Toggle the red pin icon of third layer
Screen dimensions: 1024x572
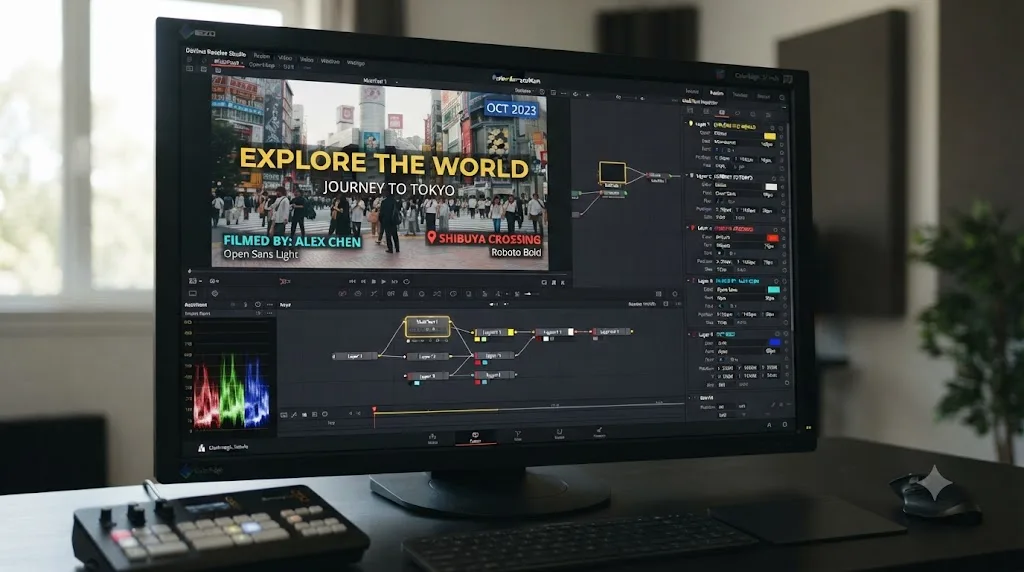[694, 229]
